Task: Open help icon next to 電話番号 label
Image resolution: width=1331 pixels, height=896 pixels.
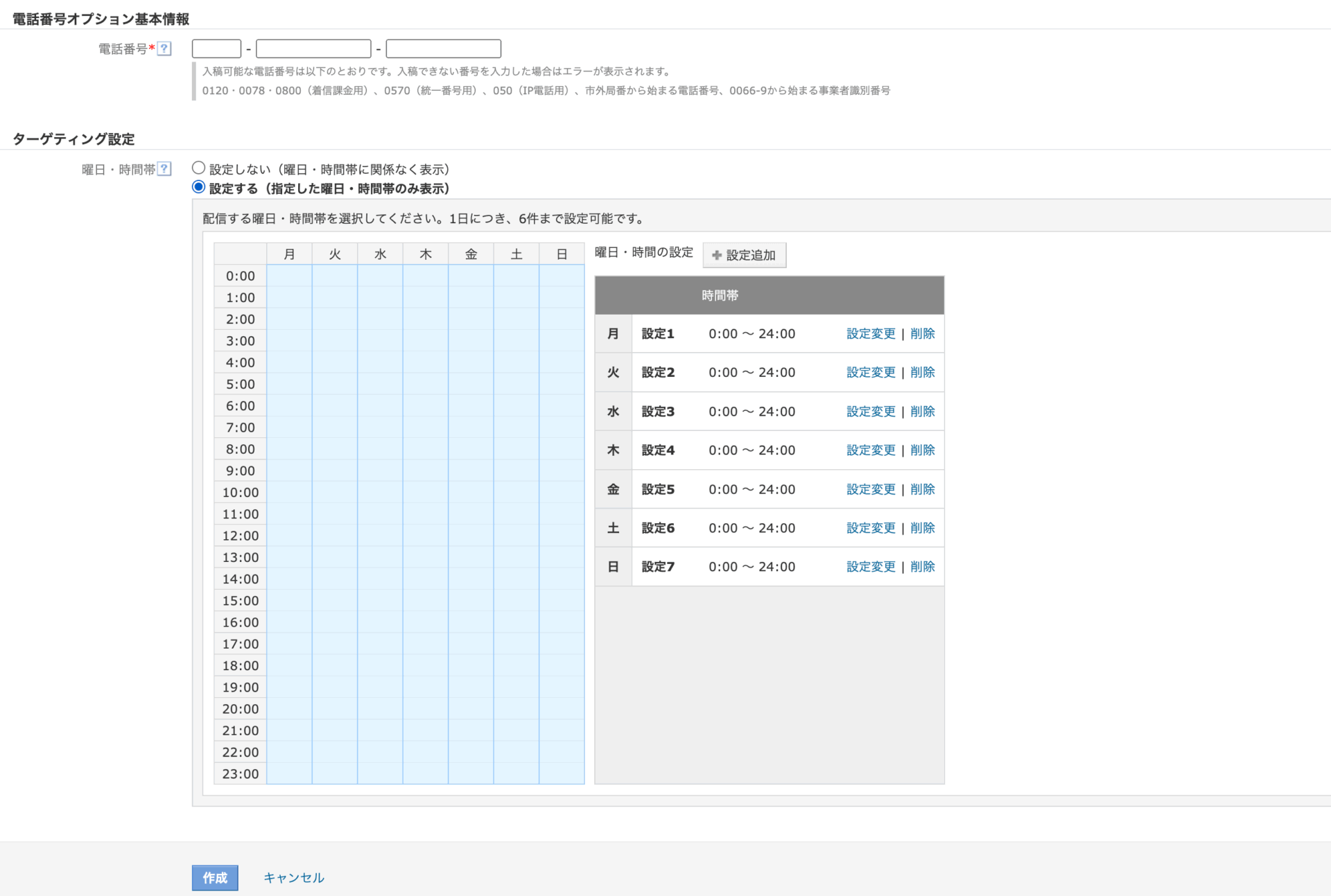Action: 164,49
